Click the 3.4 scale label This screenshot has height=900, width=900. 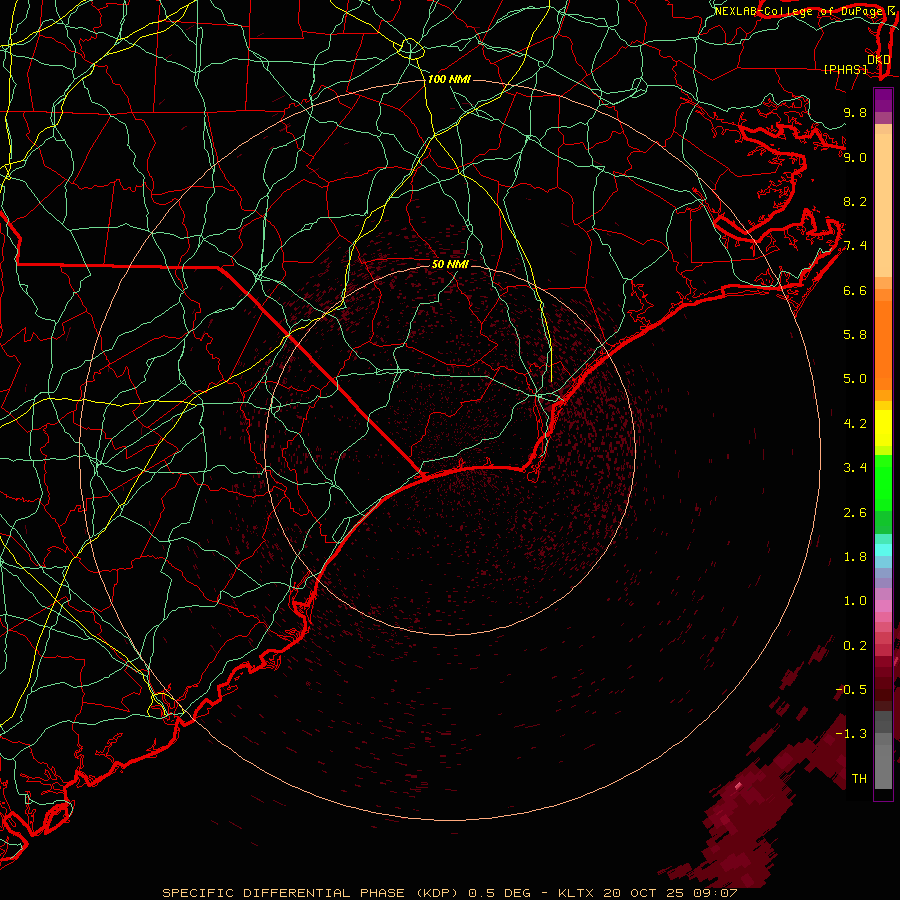pyautogui.click(x=855, y=468)
